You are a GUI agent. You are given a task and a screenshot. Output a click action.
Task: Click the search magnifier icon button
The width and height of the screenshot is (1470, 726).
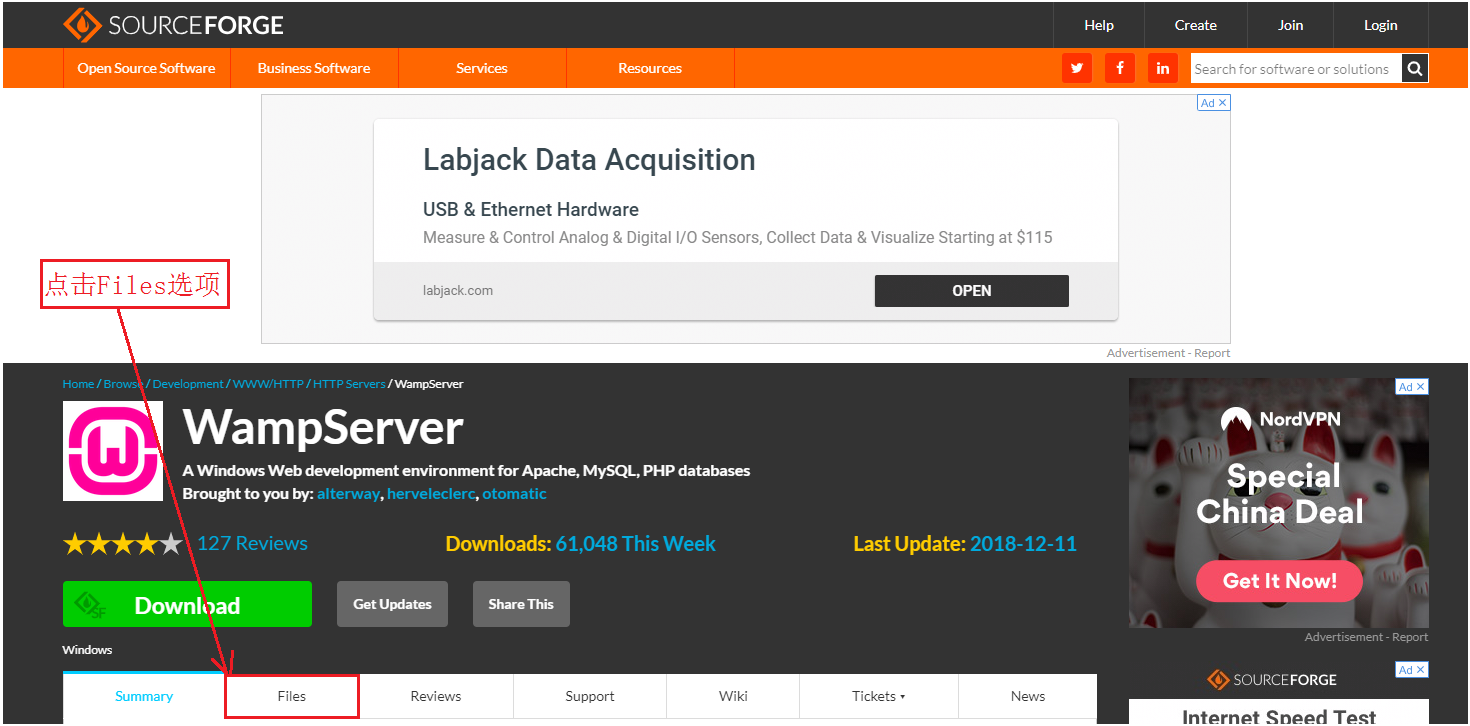[x=1415, y=68]
